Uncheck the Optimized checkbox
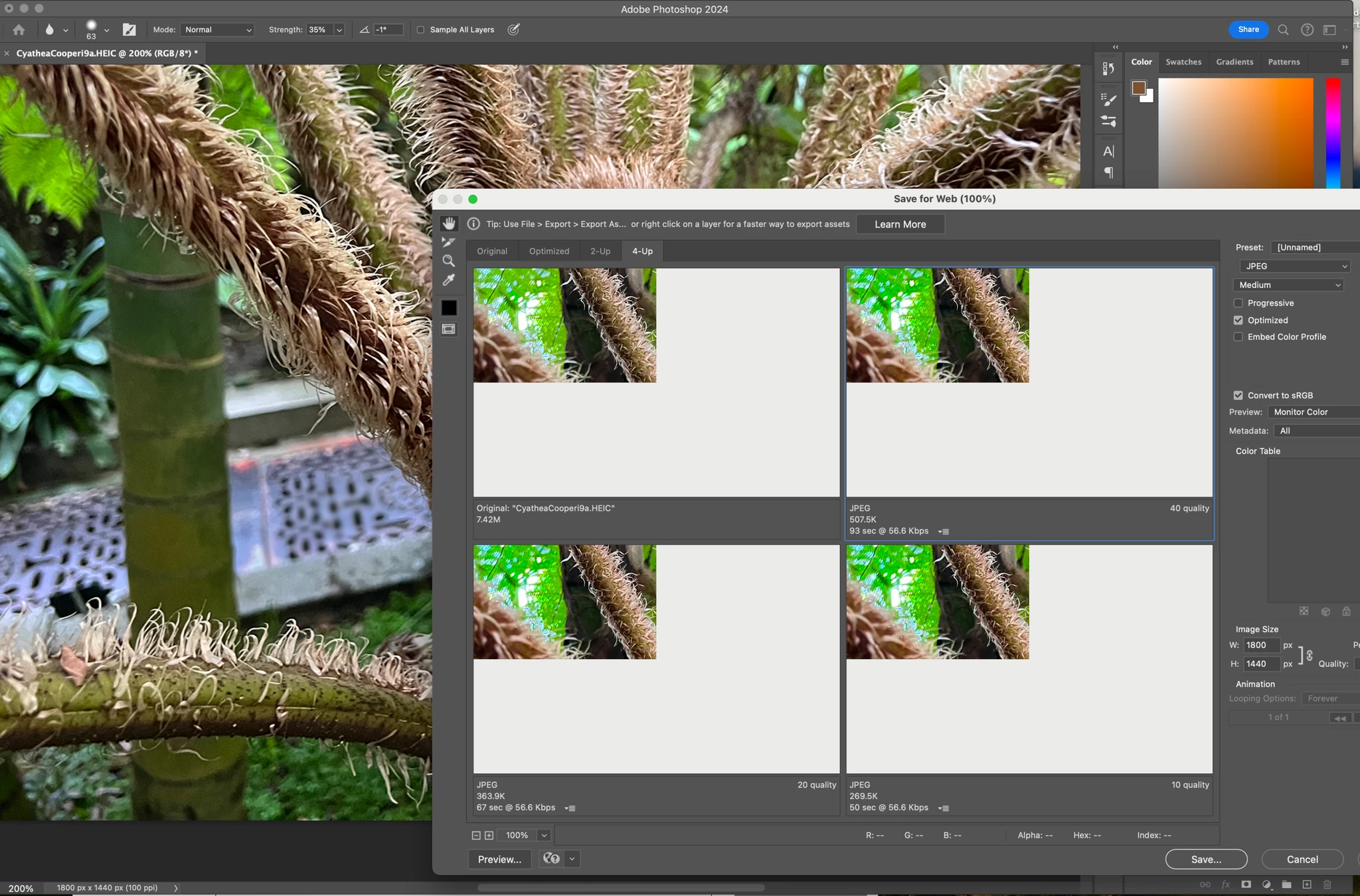Viewport: 1360px width, 896px height. click(1238, 321)
